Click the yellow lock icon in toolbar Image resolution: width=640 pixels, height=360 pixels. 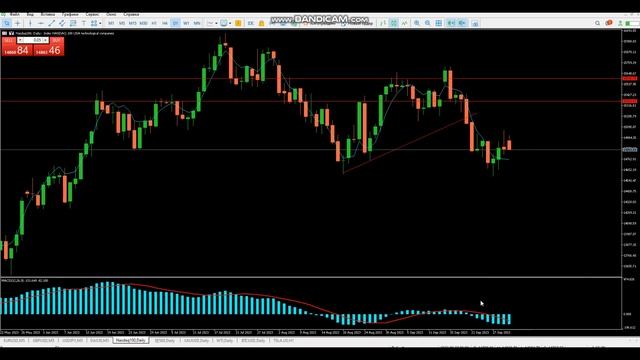tap(261, 23)
